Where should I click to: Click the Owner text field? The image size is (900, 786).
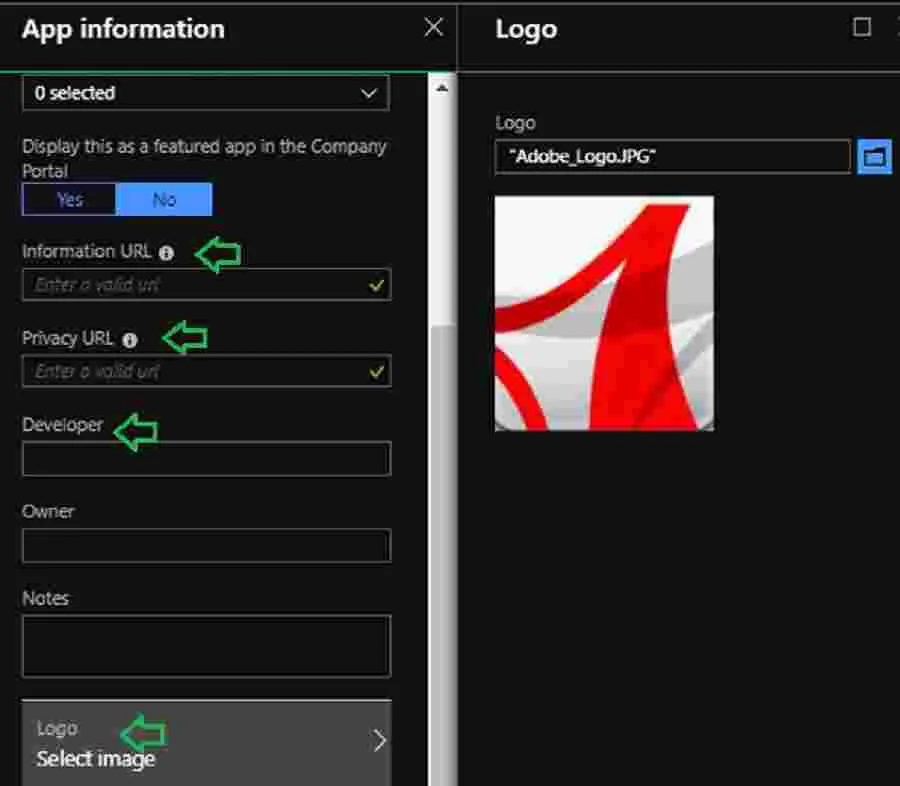(x=205, y=546)
